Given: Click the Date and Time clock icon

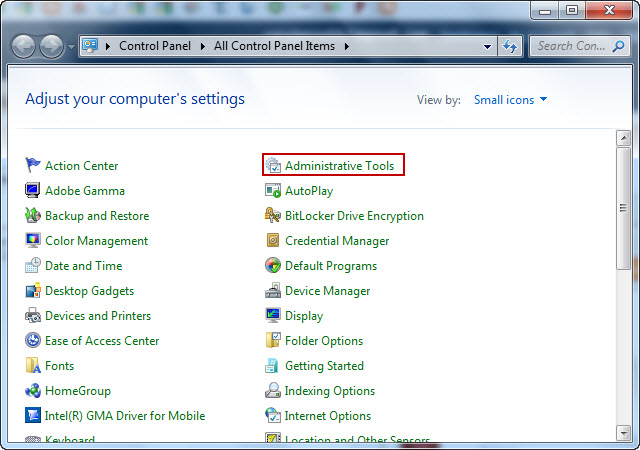Looking at the screenshot, I should pyautogui.click(x=33, y=265).
